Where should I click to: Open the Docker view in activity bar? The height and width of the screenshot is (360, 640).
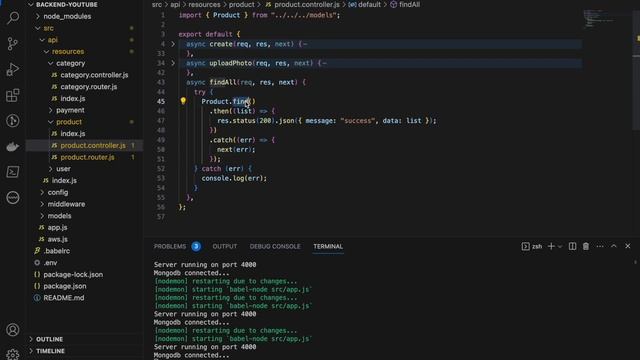click(x=13, y=147)
